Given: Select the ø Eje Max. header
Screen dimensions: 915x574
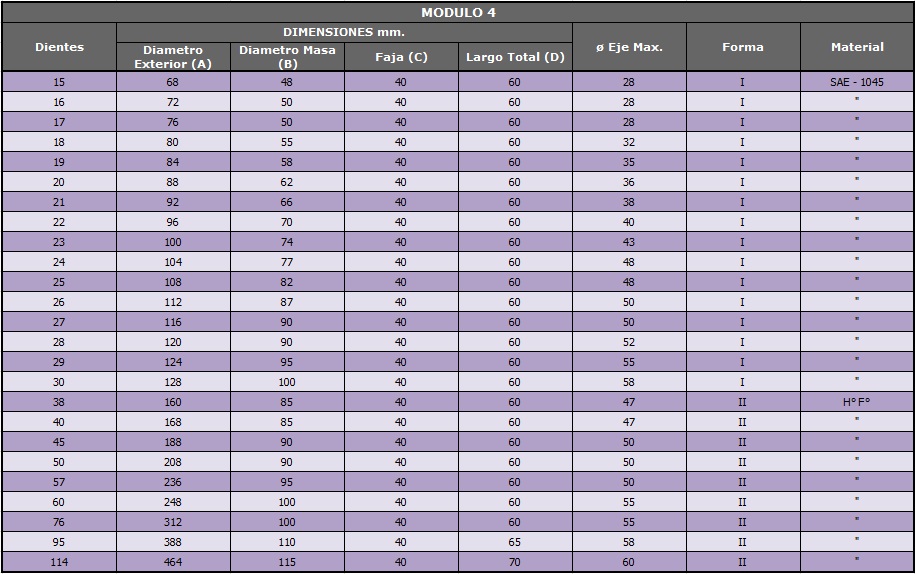Looking at the screenshot, I should point(629,47).
